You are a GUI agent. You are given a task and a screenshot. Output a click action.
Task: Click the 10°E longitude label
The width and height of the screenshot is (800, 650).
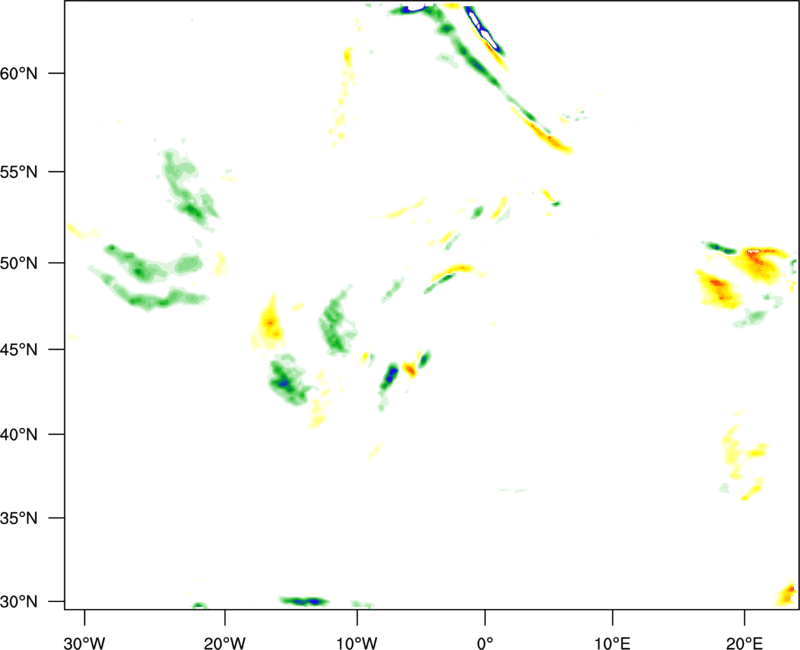coord(612,643)
